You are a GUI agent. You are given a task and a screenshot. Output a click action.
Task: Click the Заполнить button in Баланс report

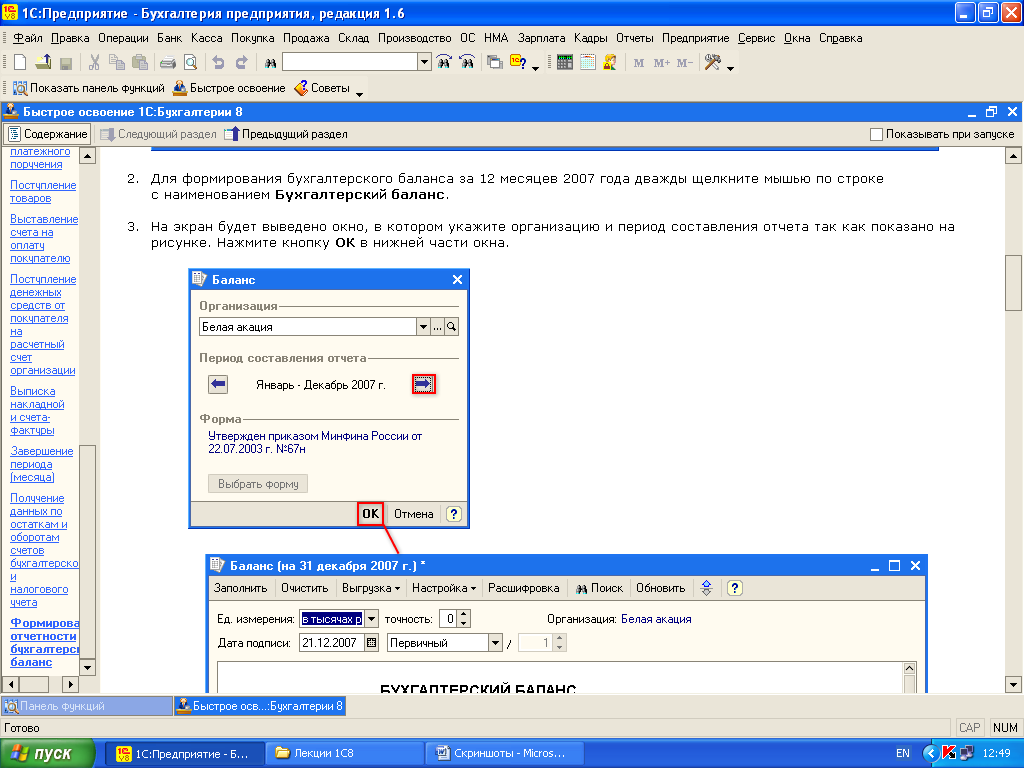tap(240, 588)
